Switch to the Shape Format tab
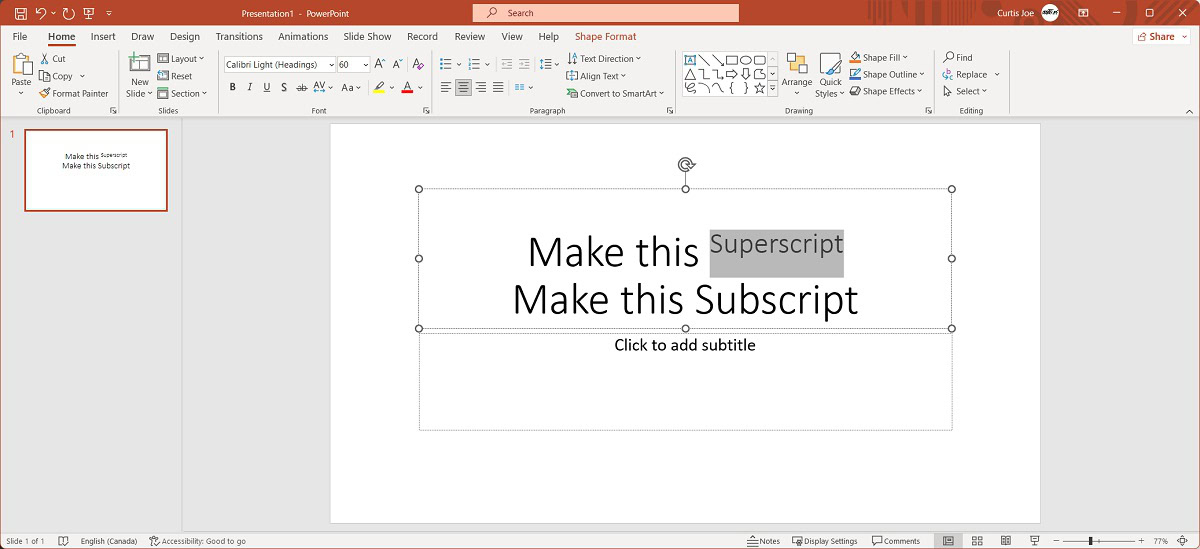This screenshot has height=549, width=1200. [605, 37]
